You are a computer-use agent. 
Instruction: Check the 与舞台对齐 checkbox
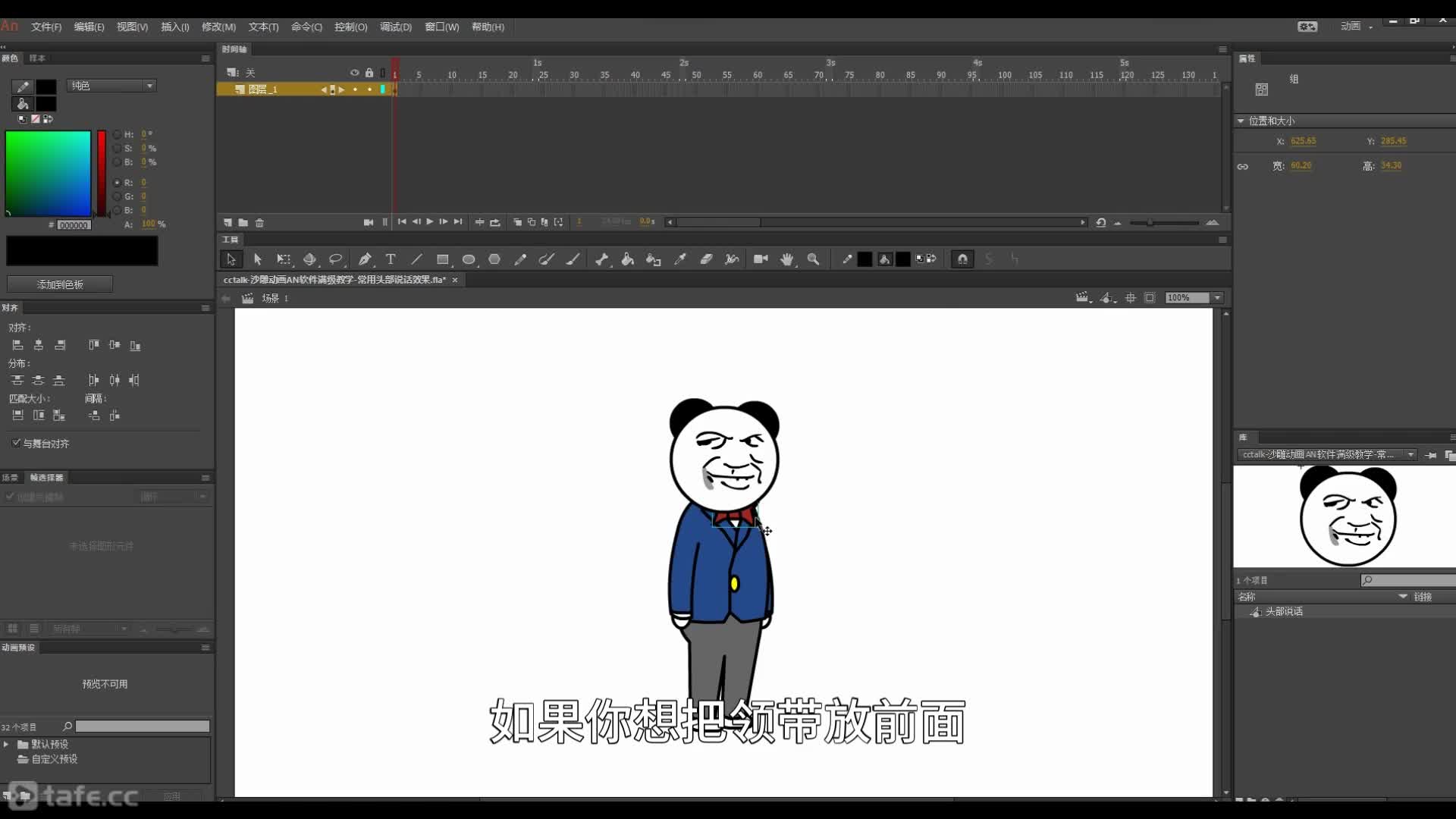pos(16,443)
